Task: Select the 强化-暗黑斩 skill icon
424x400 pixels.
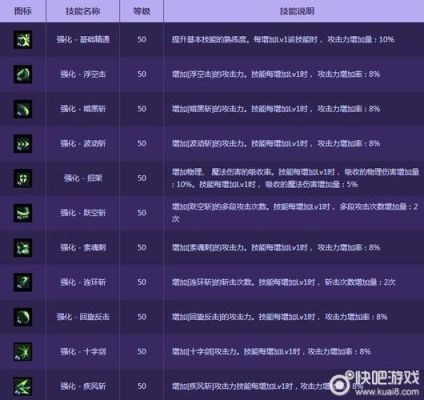Action: (x=23, y=109)
